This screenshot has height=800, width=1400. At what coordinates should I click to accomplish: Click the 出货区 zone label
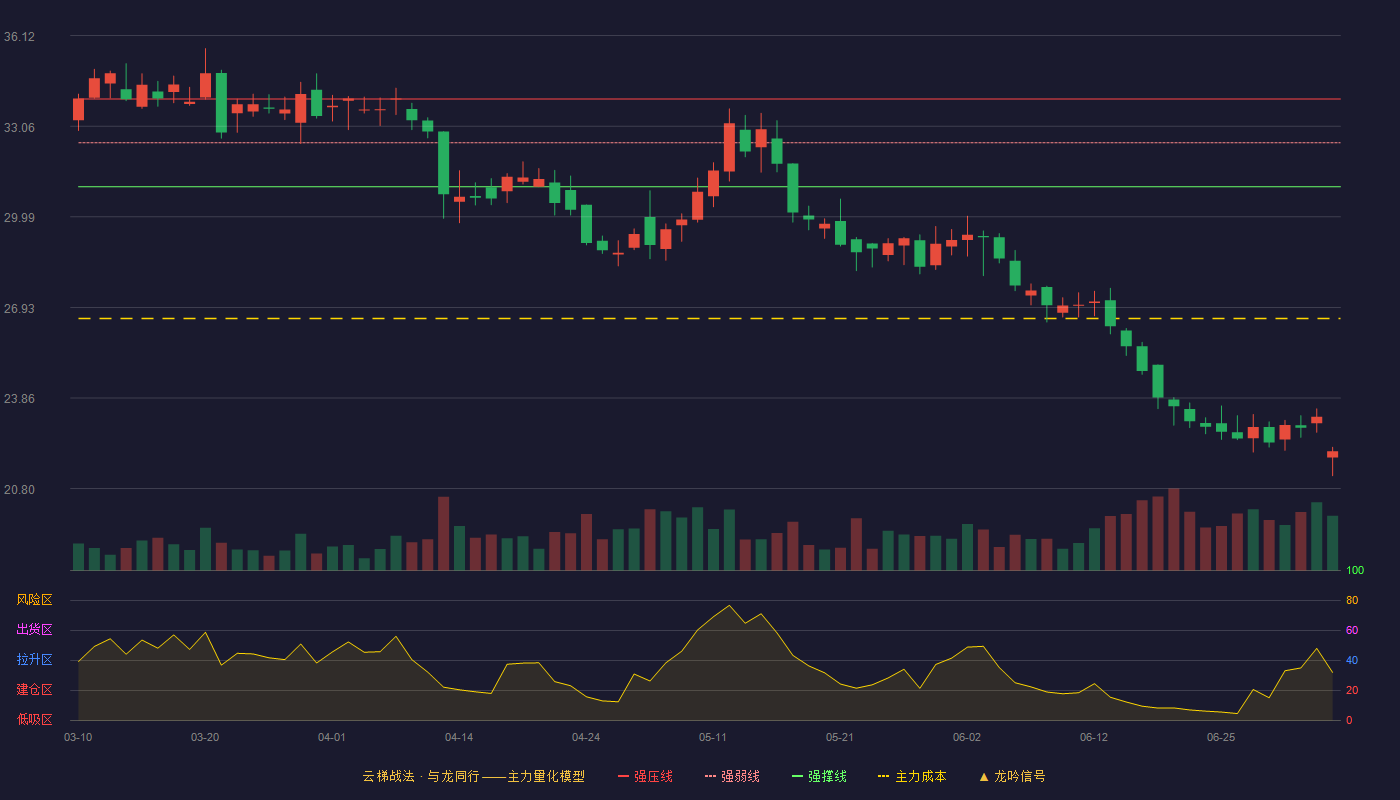(34, 630)
